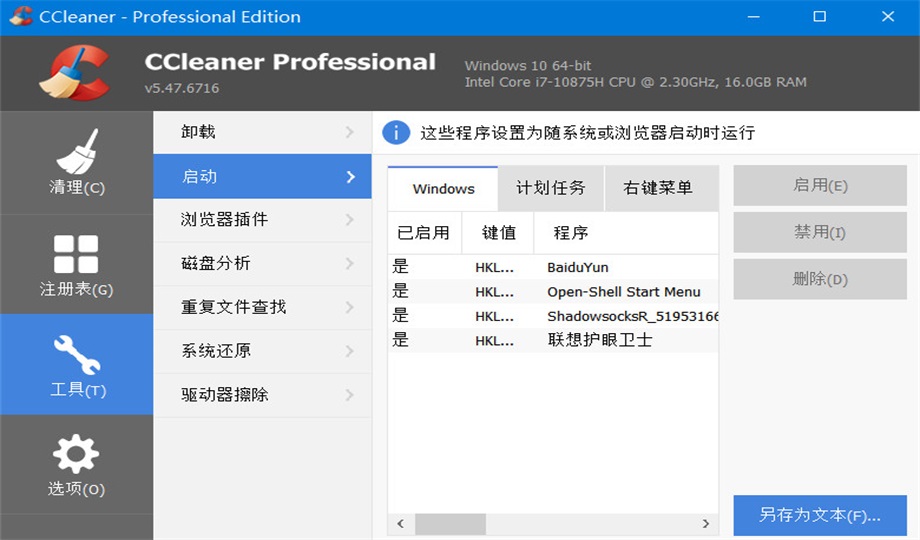Screen dimensions: 920x540
Task: Sort by the 已启用 column header
Action: pyautogui.click(x=425, y=233)
